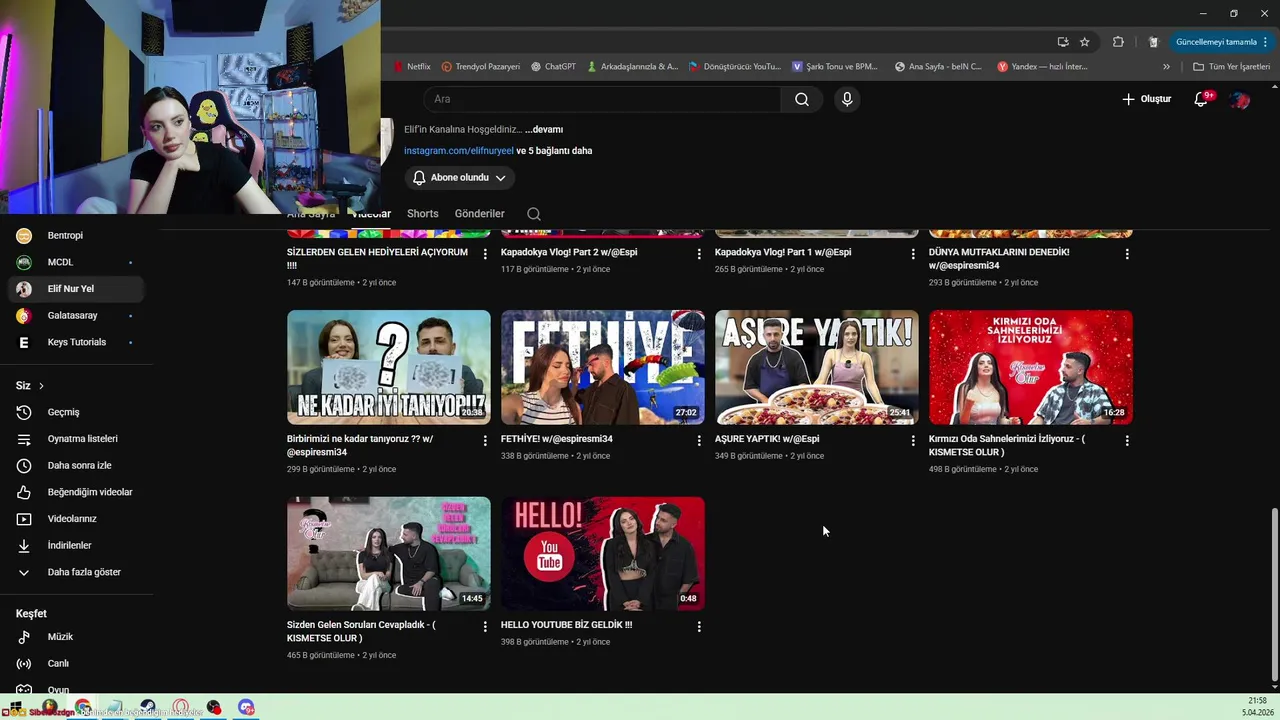The image size is (1280, 720).
Task: Open instagram.com/elifnuryeel link
Action: pos(458,151)
